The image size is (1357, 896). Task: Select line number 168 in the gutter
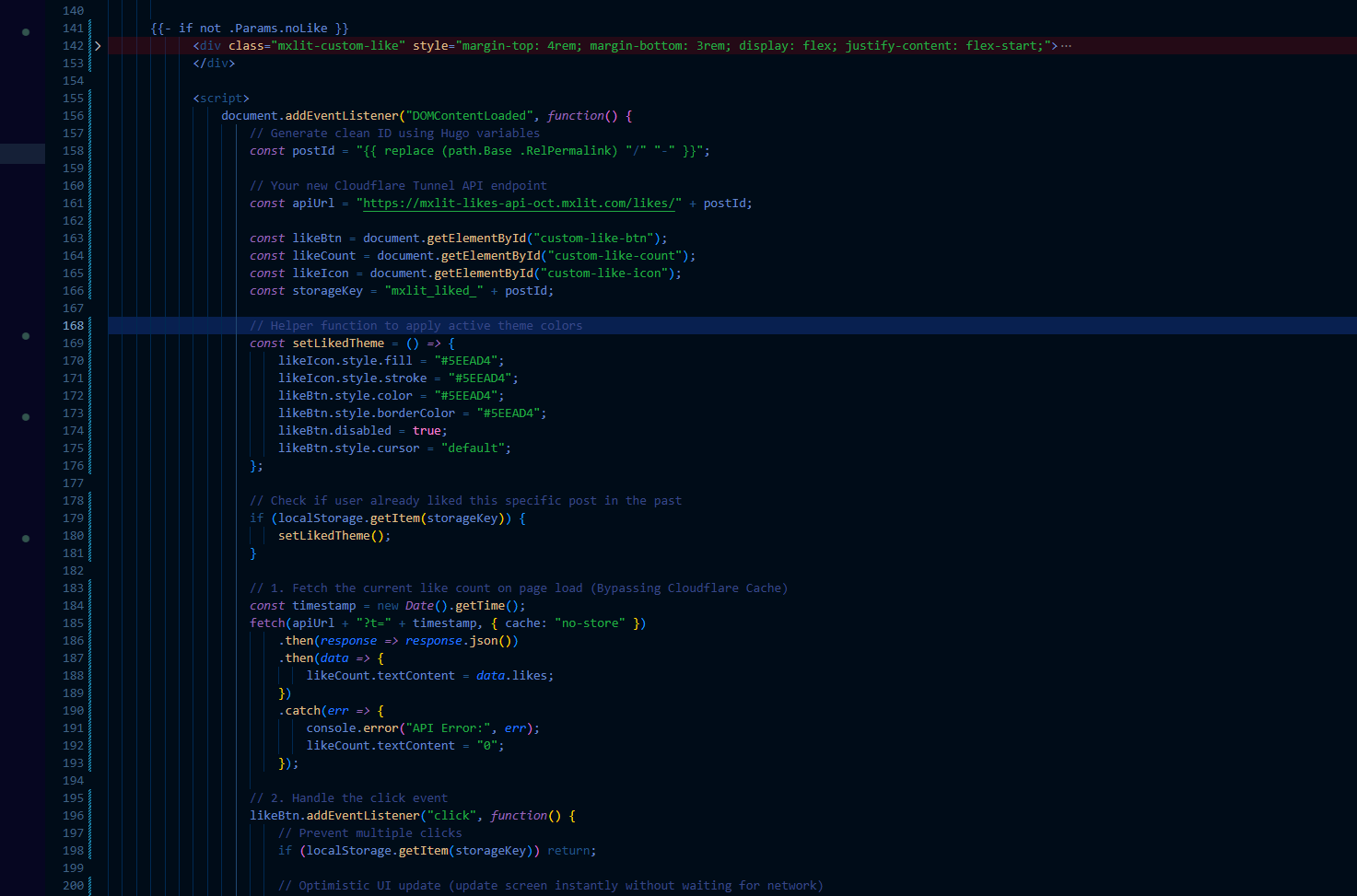click(73, 326)
